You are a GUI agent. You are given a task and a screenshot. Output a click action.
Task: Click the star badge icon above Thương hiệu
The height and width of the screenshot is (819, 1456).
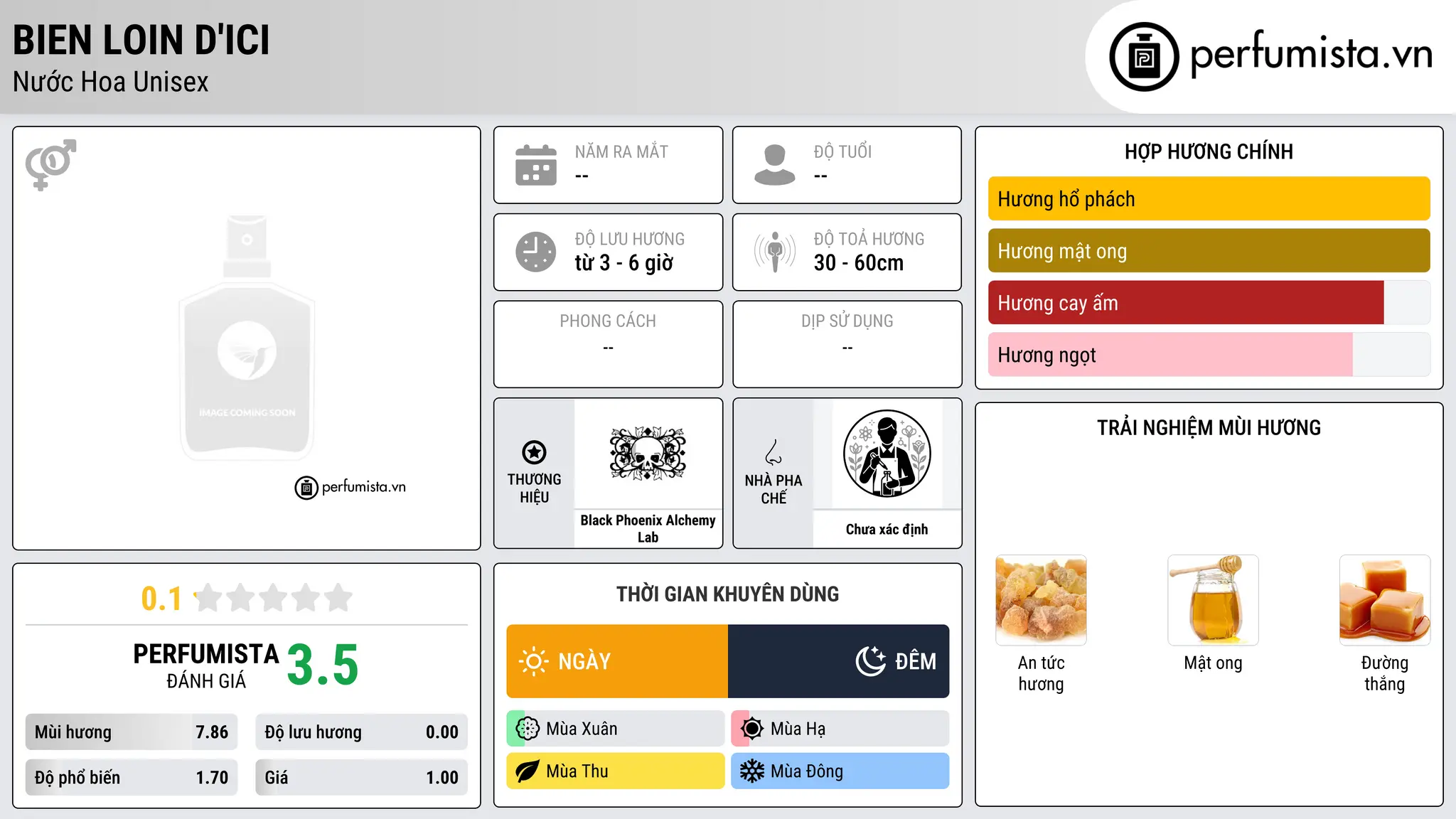pyautogui.click(x=534, y=452)
